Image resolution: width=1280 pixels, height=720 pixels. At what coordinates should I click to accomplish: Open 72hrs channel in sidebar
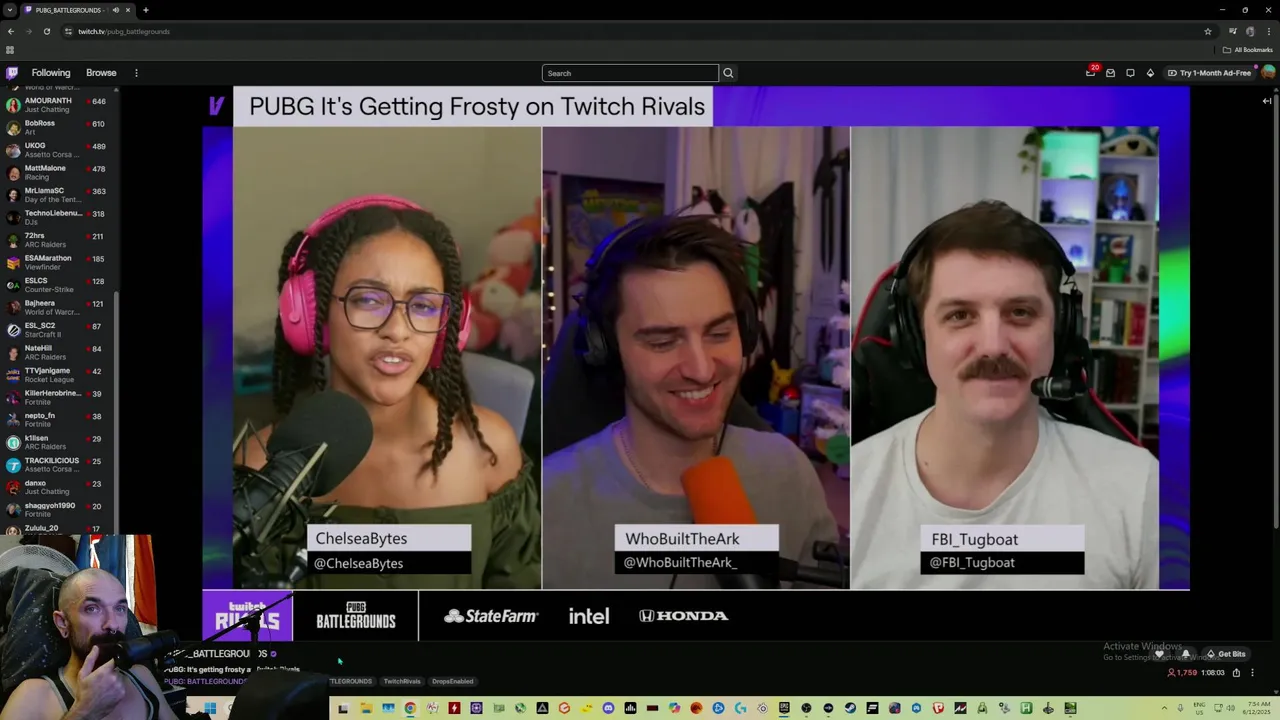click(x=58, y=240)
